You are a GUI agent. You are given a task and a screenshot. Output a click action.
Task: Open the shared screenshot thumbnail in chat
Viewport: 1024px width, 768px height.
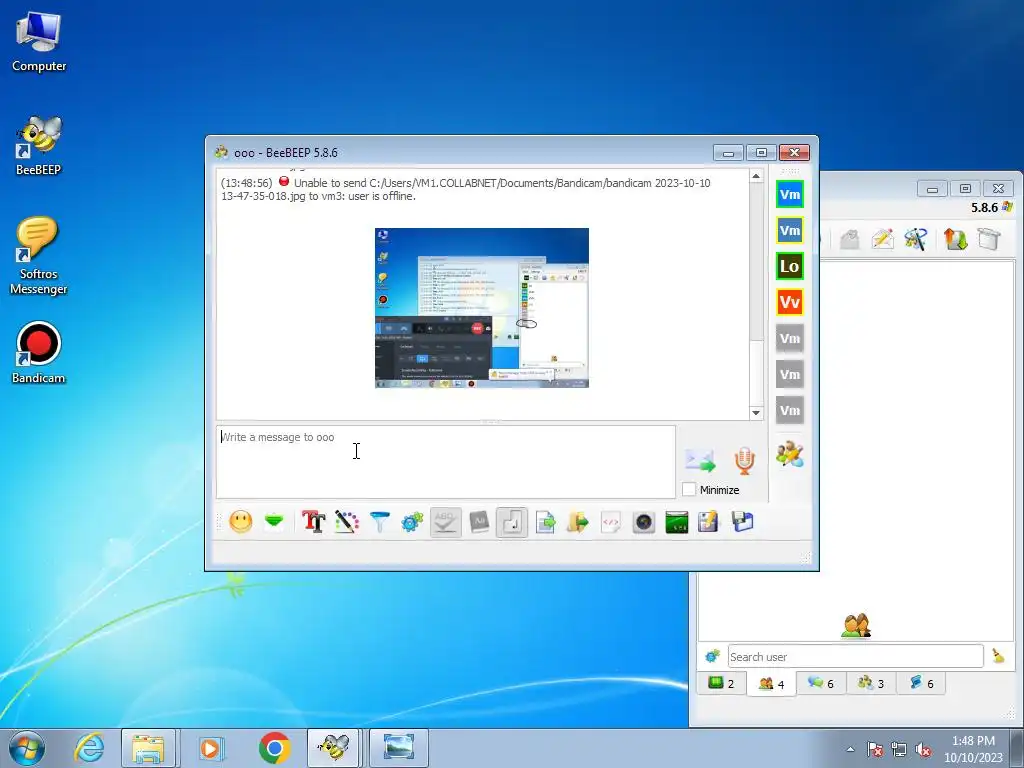click(482, 308)
